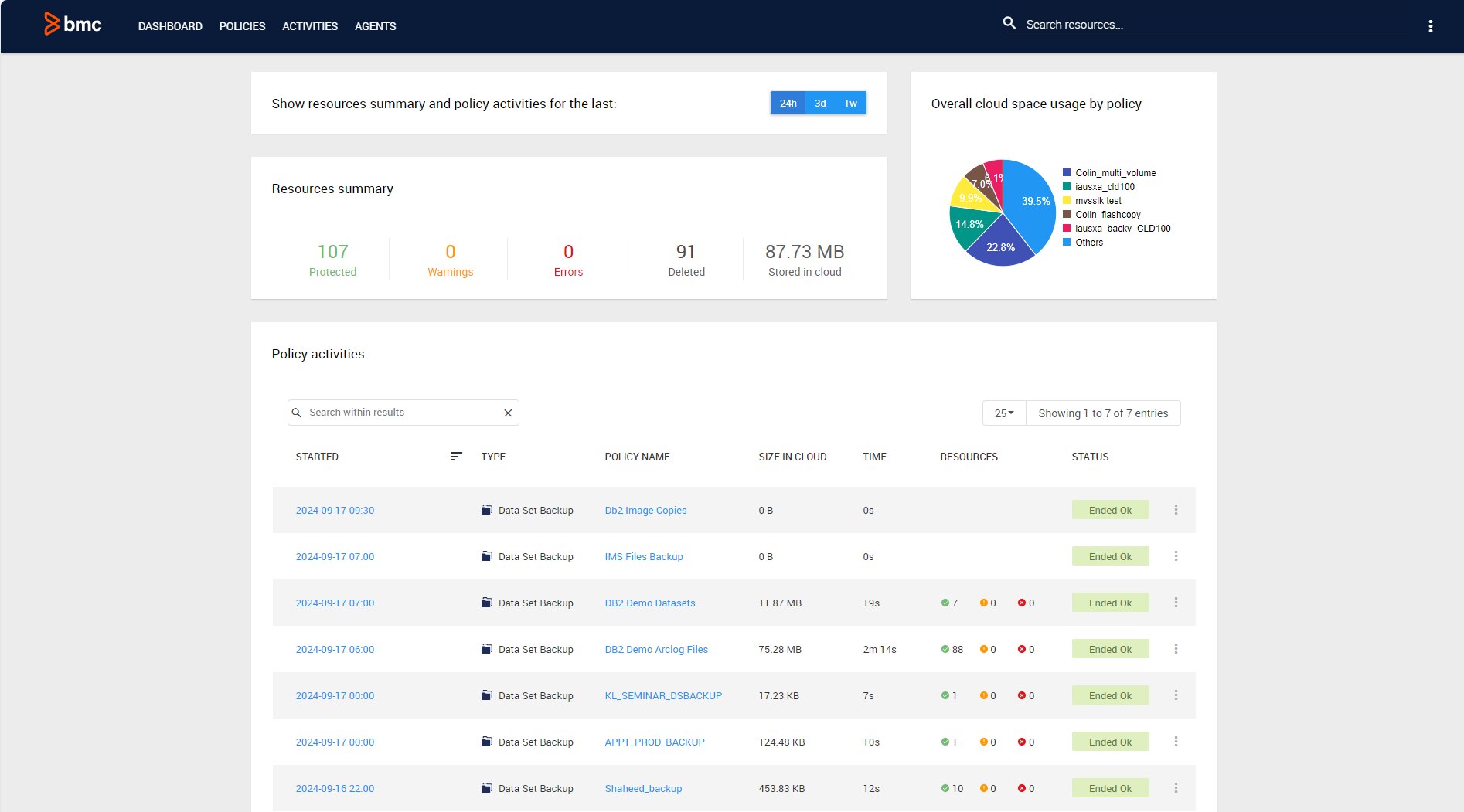Image resolution: width=1464 pixels, height=812 pixels.
Task: Open the KL_SEMINAR_DSBACKUP policy link
Action: click(662, 696)
